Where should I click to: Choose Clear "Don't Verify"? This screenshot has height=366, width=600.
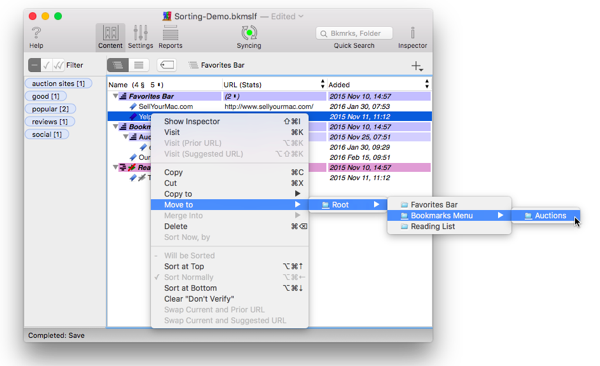[x=230, y=299]
